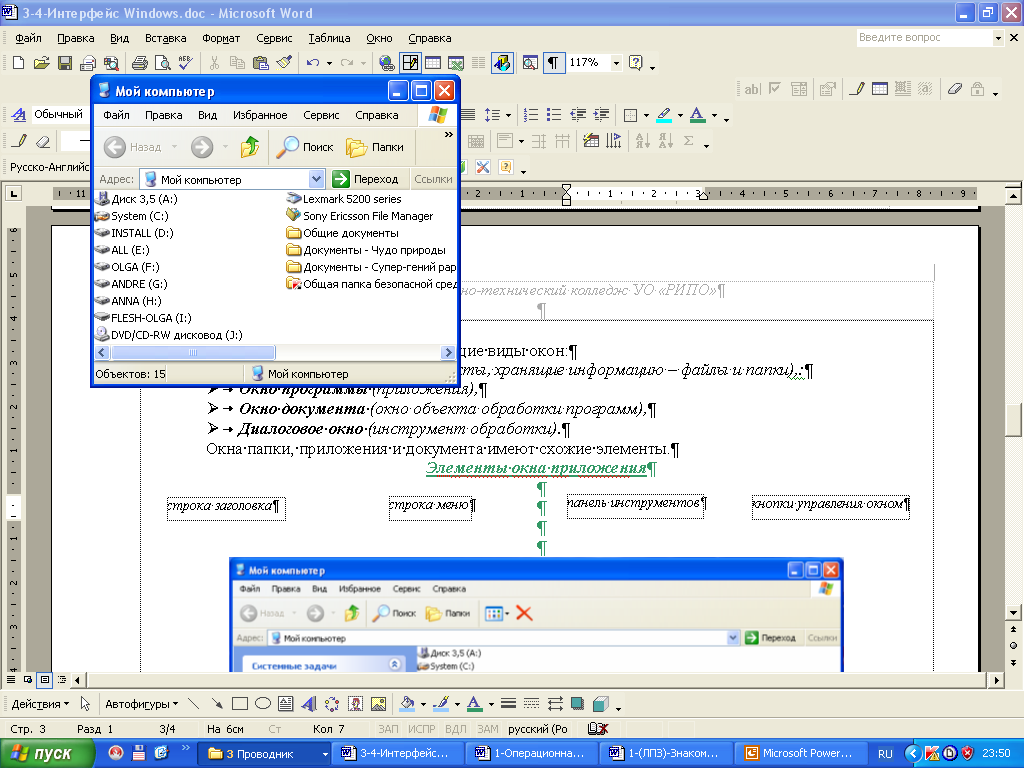
Task: Decrease indent in formatting toolbar
Action: [578, 115]
